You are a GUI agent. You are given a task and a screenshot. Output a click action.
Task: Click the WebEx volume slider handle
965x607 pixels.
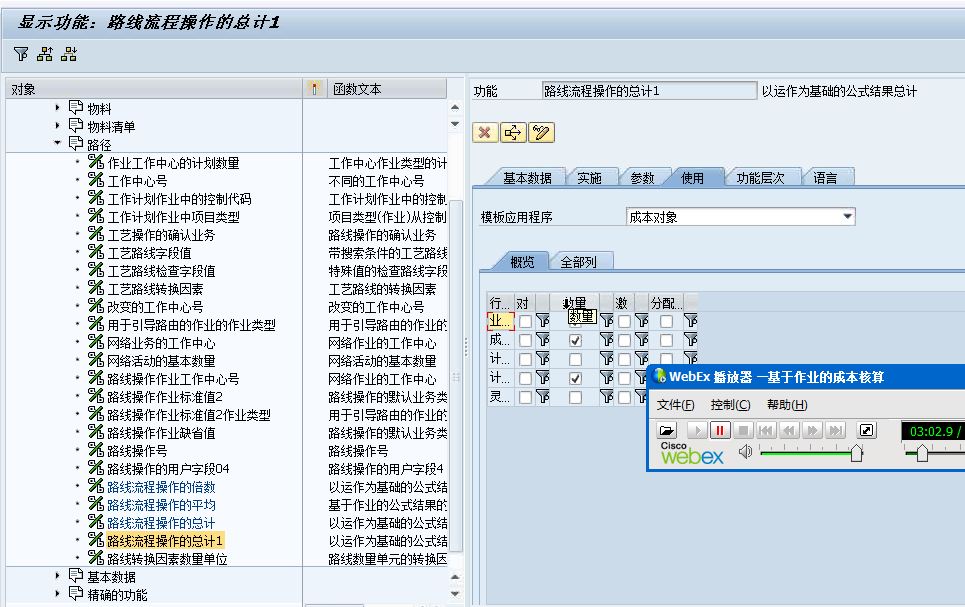pyautogui.click(x=856, y=454)
